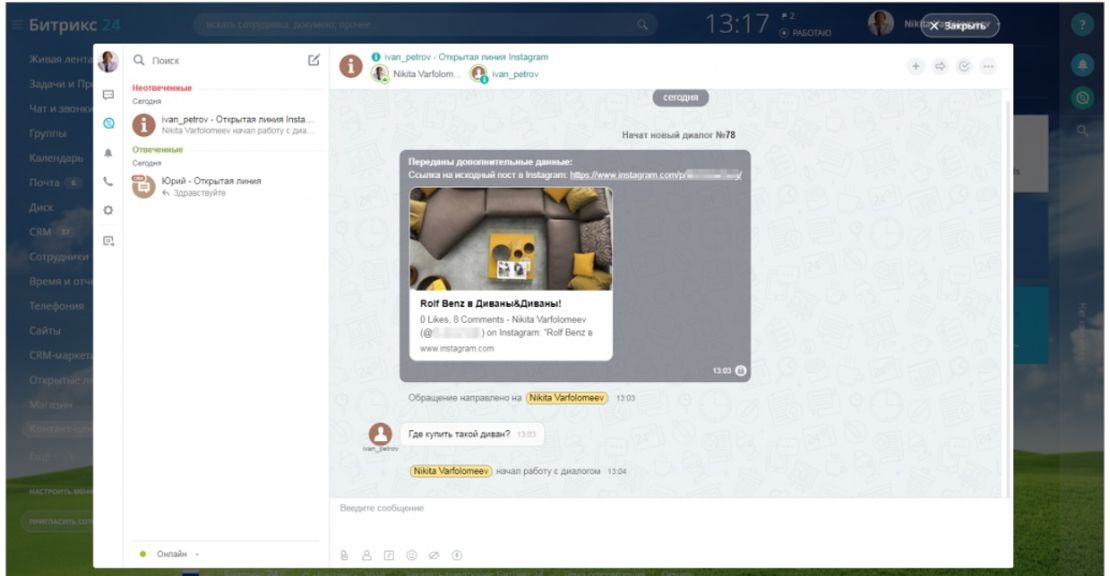Click the Поиск search field
Screen dimensions: 1110x576
pos(218,60)
